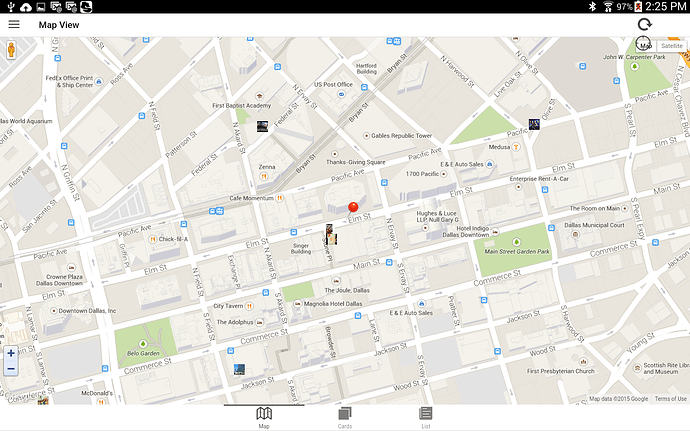Click the Scottish Rite Library museum icon
Image resolution: width=690 pixels, height=431 pixels.
637,368
